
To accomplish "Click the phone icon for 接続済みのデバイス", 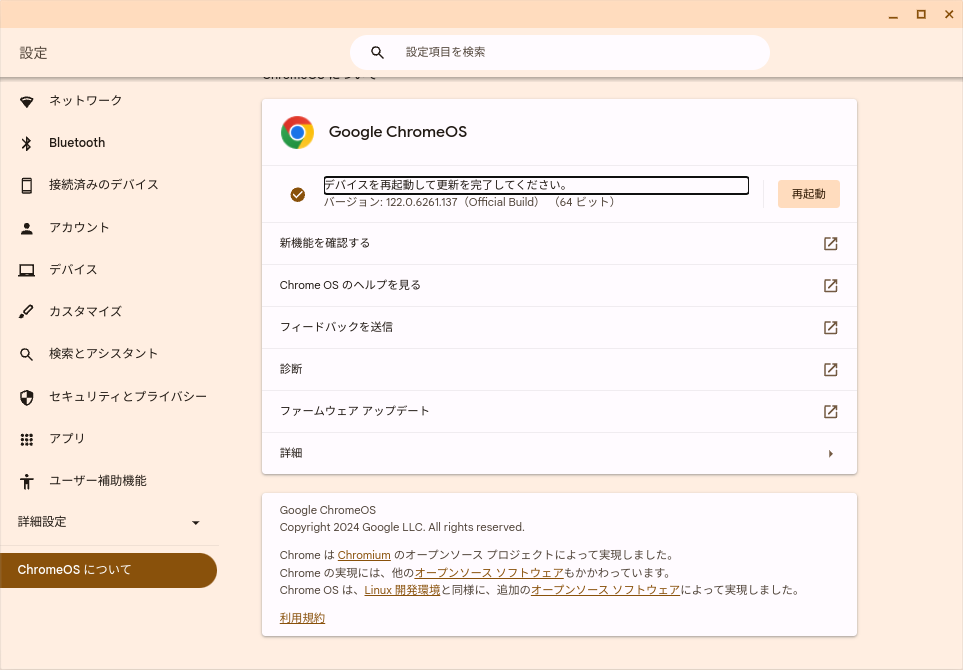I will pos(26,185).
